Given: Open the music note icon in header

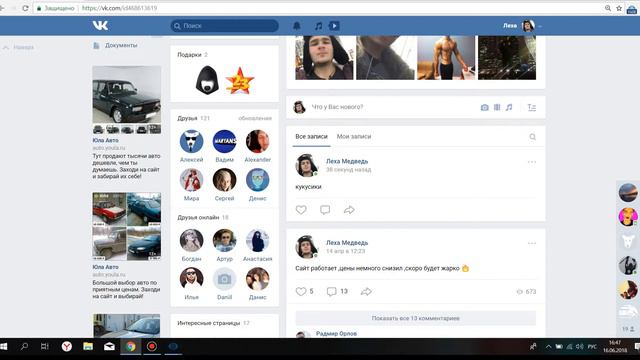Looking at the screenshot, I should 318,26.
